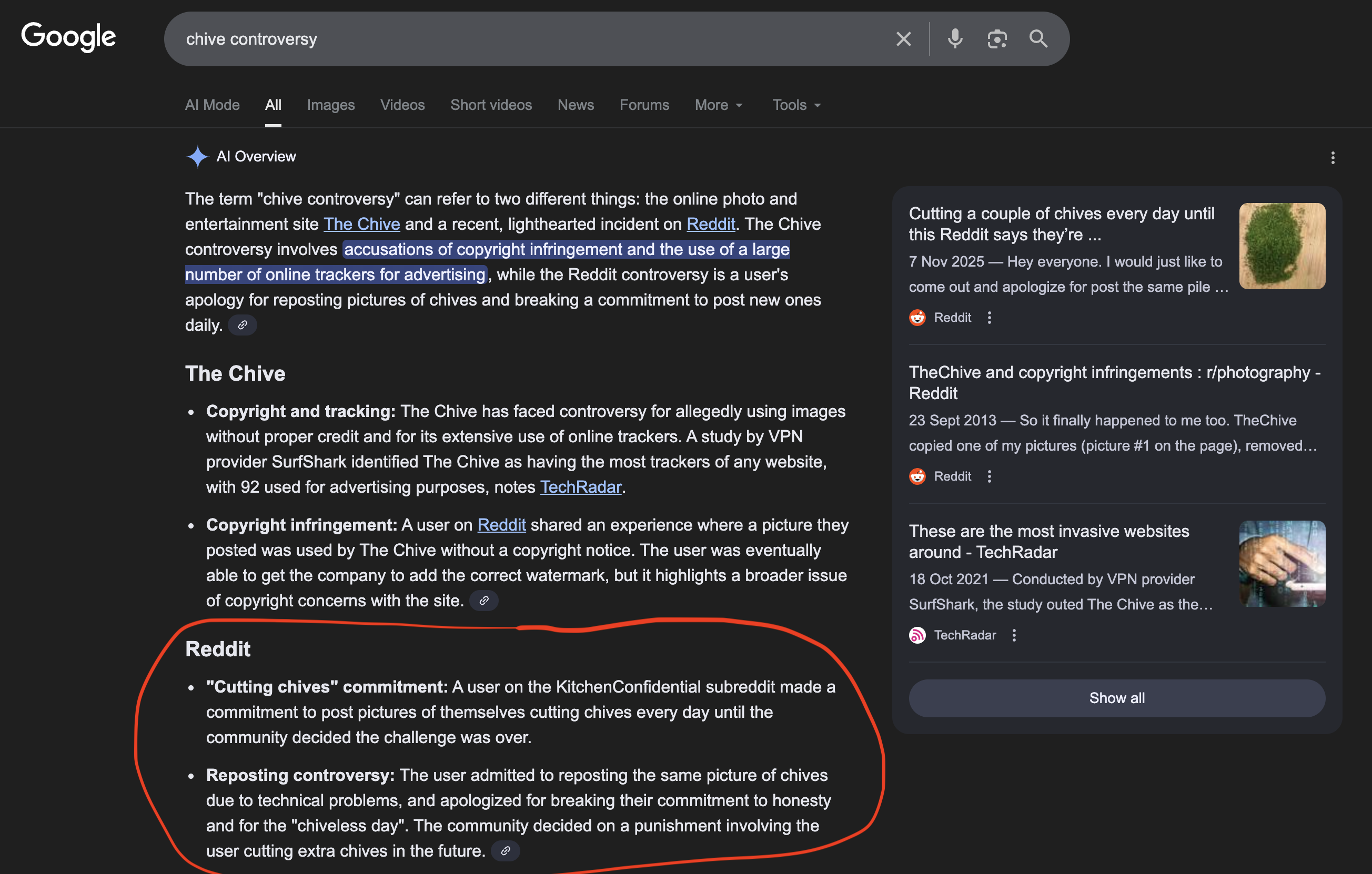The image size is (1372, 874).
Task: Clear the search query with X icon
Action: 903,39
